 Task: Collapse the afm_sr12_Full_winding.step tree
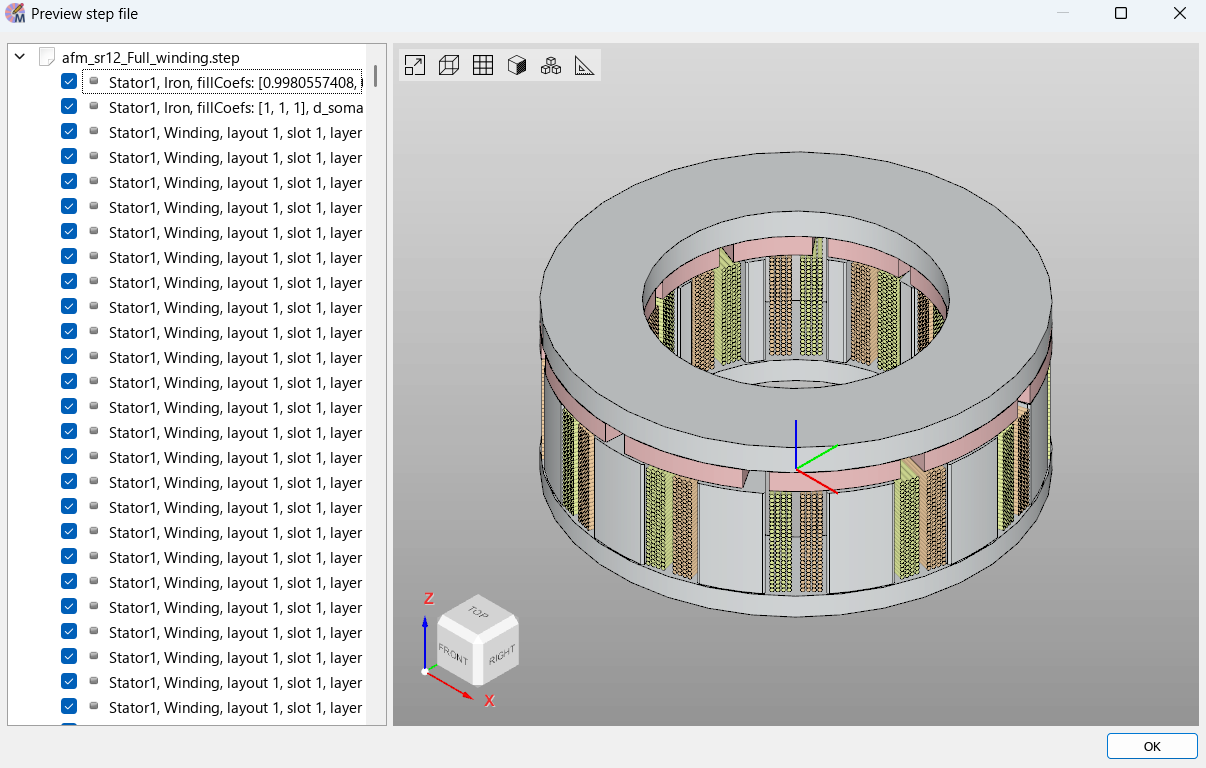pyautogui.click(x=19, y=56)
